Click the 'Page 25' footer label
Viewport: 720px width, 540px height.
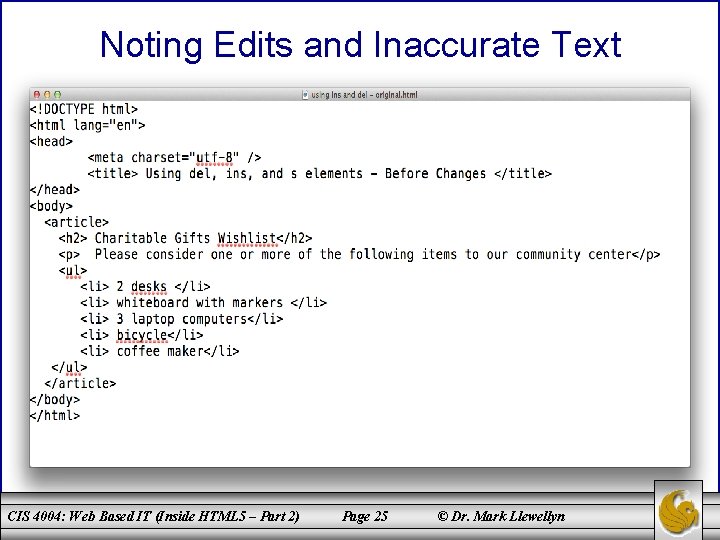(x=365, y=517)
